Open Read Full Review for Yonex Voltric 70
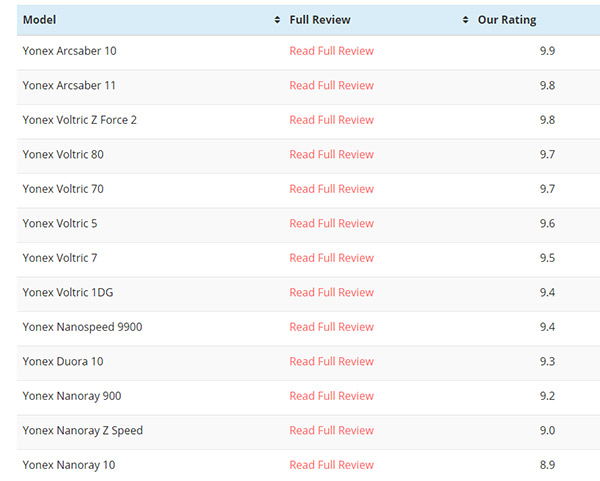 (331, 189)
